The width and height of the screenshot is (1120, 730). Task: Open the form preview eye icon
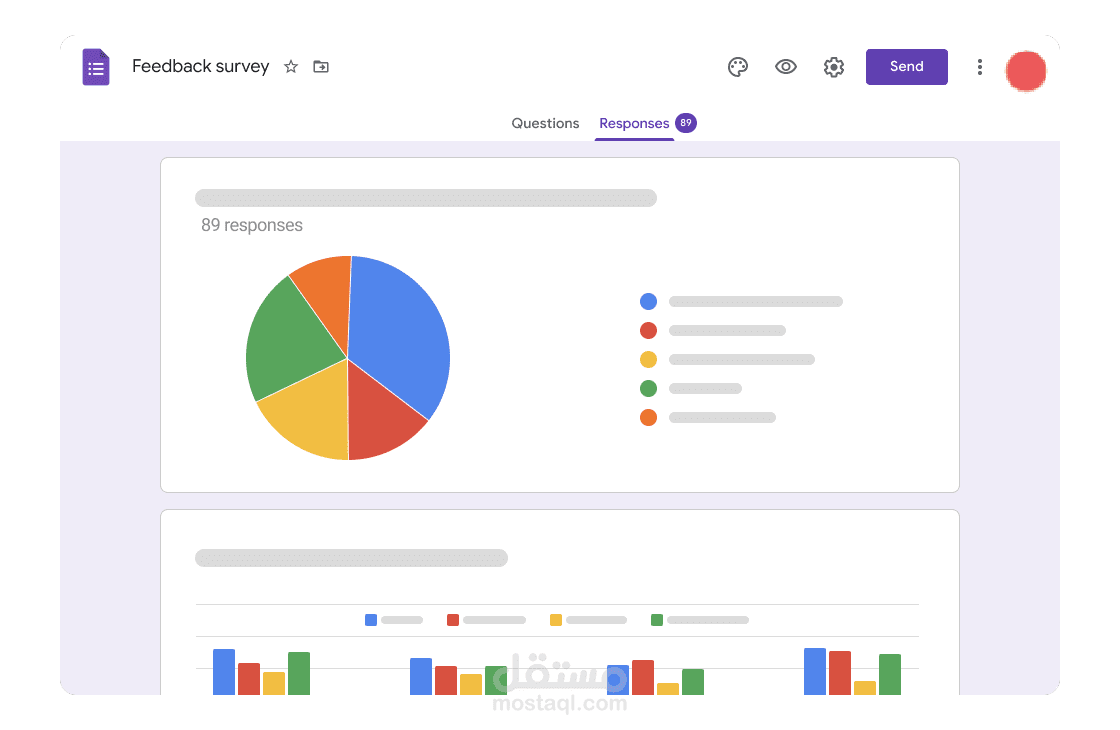(786, 66)
